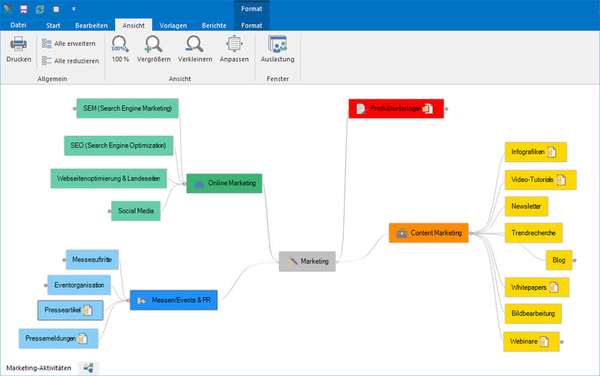Image resolution: width=600 pixels, height=376 pixels.
Task: Click the small white square quick-access icon
Action: point(56,9)
